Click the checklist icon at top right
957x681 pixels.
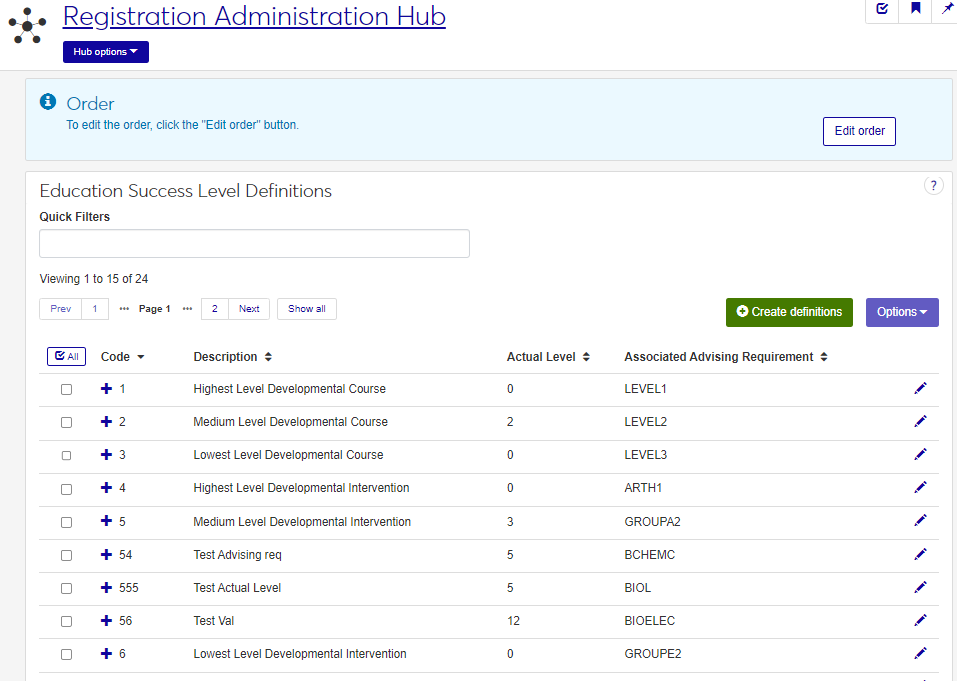[x=881, y=9]
